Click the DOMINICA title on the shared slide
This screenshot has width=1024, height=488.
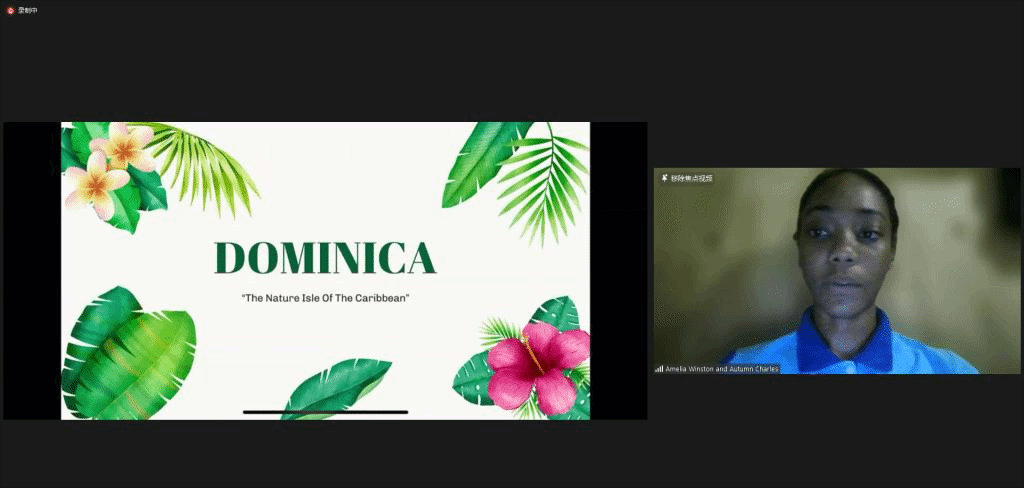tap(325, 258)
